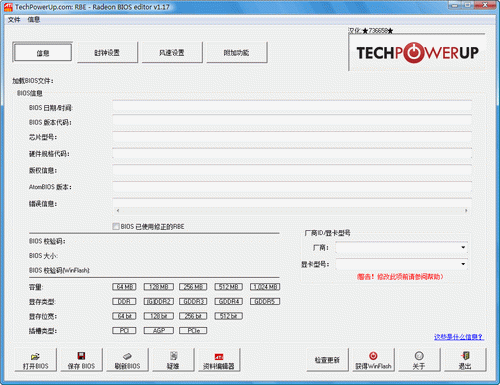Open the 文件 menu
500x385 pixels.
pos(14,20)
